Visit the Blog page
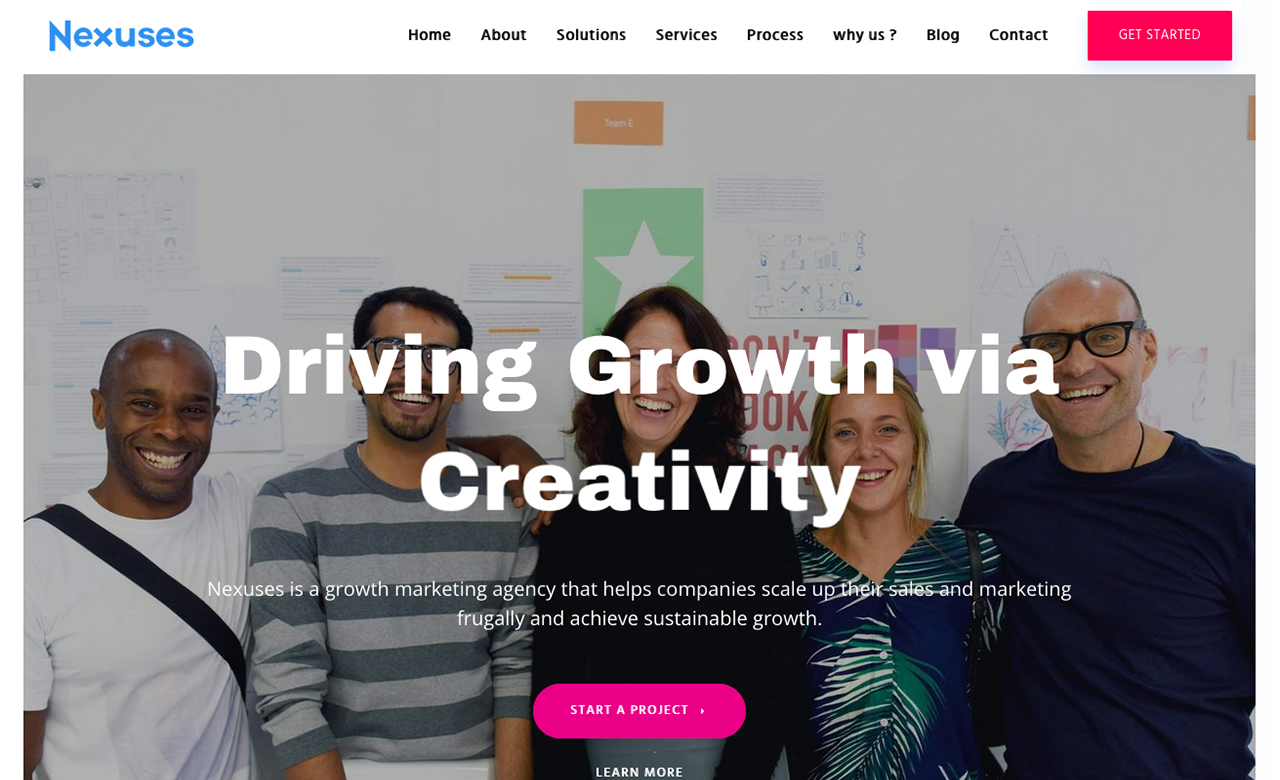This screenshot has width=1280, height=780. (x=943, y=35)
